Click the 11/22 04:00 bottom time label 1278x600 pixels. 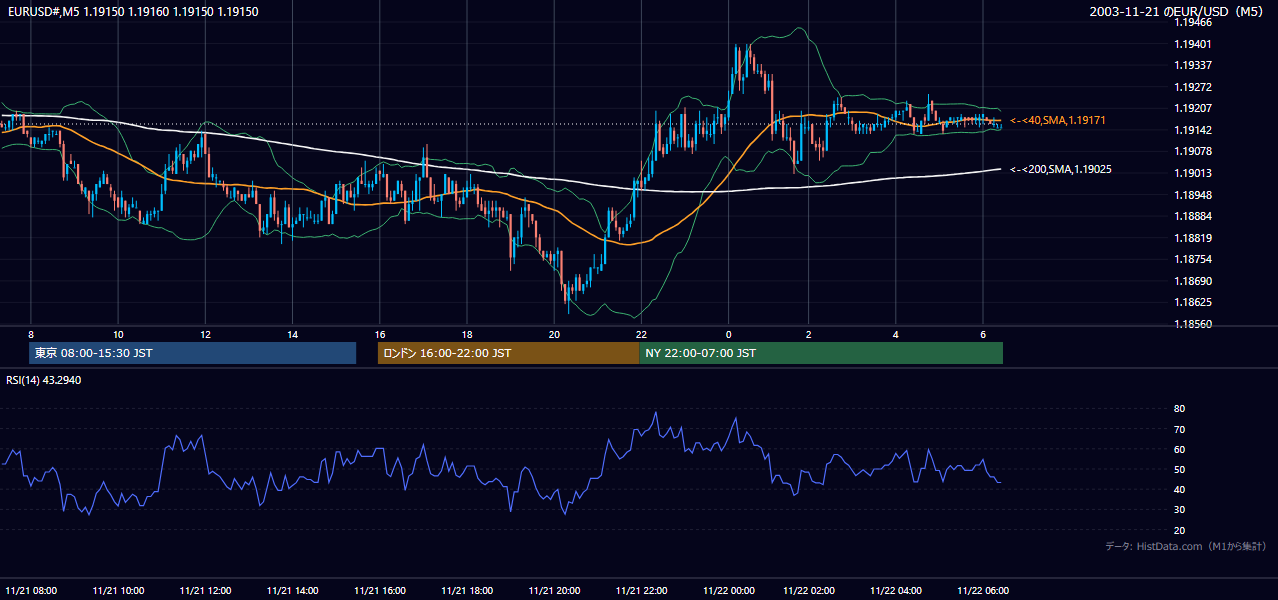point(895,591)
